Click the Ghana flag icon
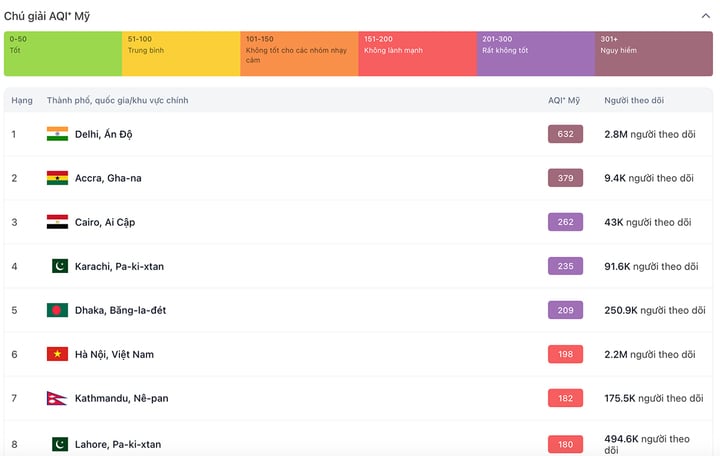This screenshot has height=456, width=720. [57, 178]
